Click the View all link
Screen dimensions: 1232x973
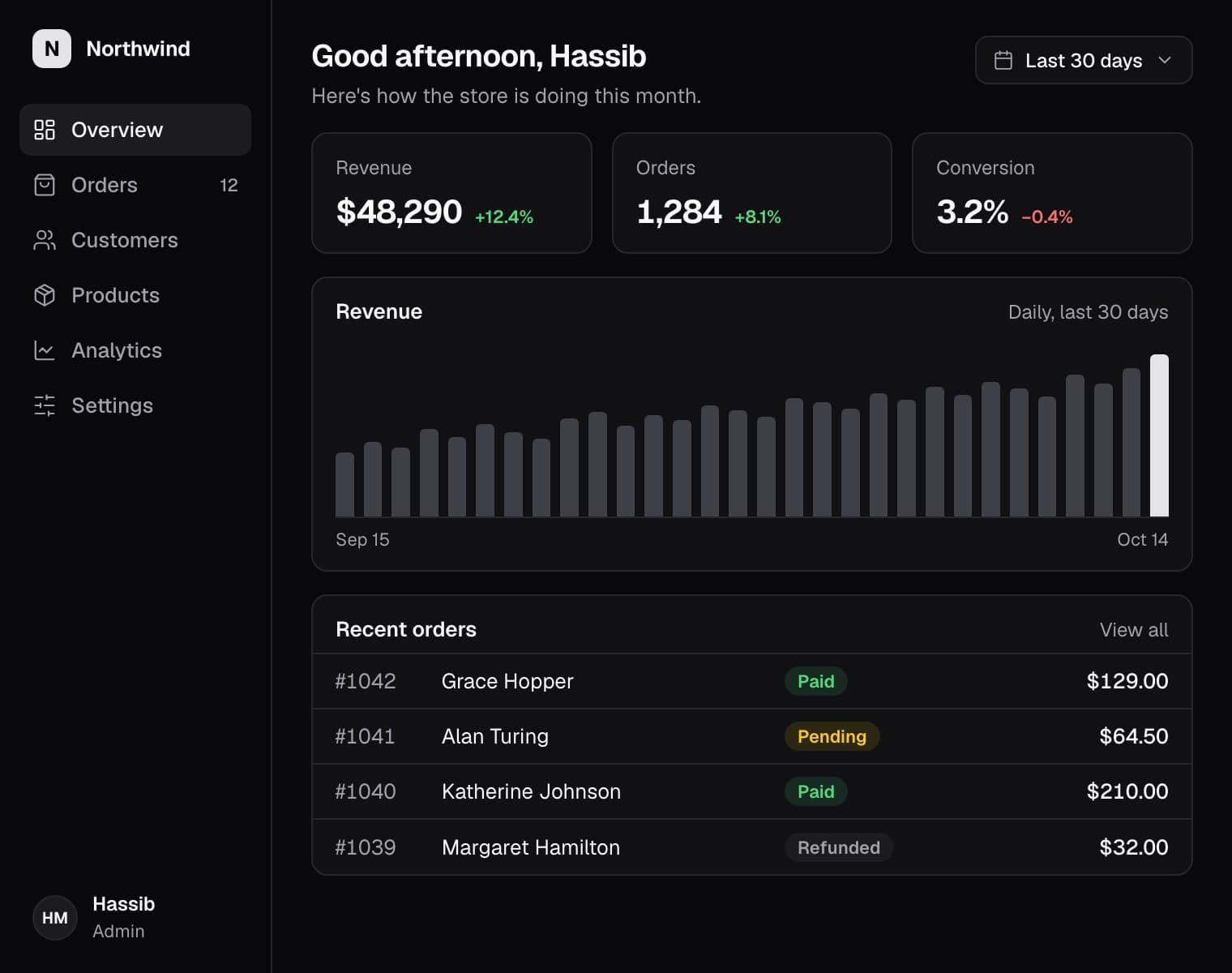tap(1134, 630)
